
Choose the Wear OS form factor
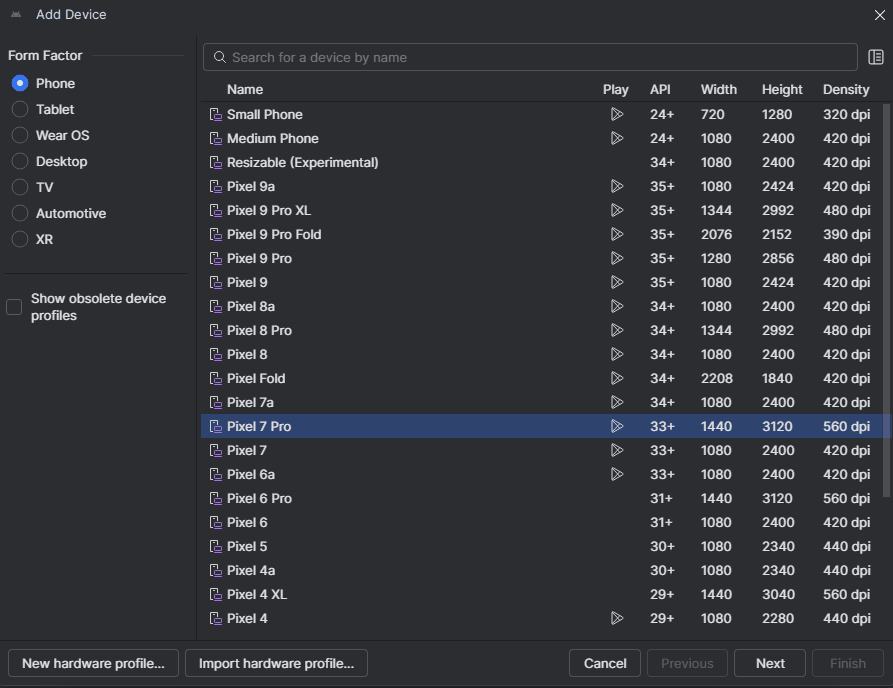click(x=20, y=135)
